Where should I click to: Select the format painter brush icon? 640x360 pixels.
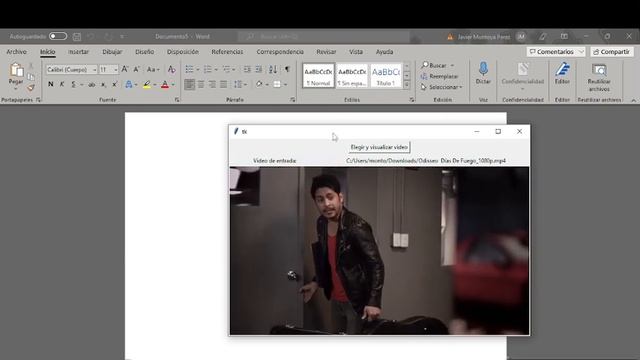coord(31,87)
